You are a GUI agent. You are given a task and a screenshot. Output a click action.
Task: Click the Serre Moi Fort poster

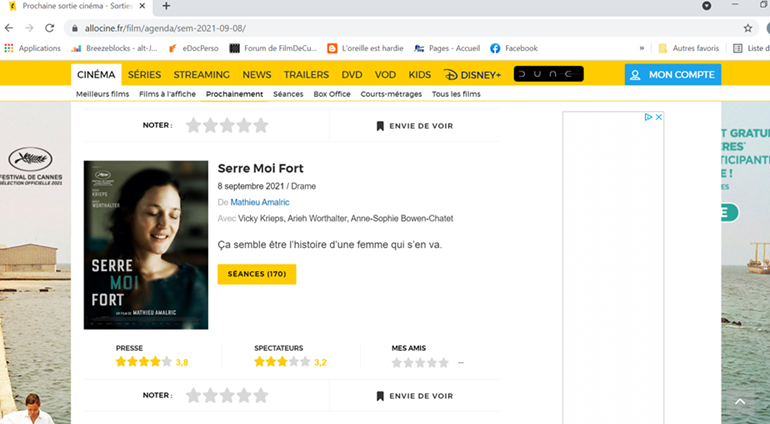tap(146, 244)
